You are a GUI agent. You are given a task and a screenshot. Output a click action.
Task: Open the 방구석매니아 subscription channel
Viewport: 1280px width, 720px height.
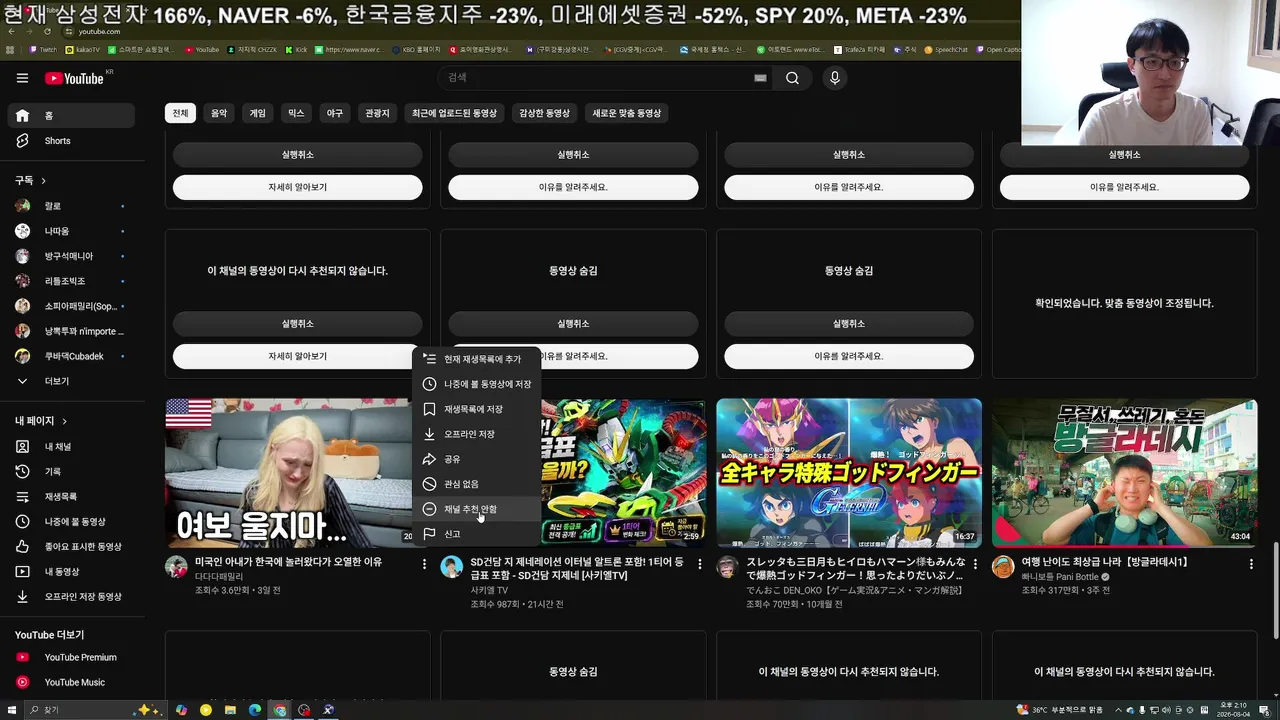pos(70,256)
